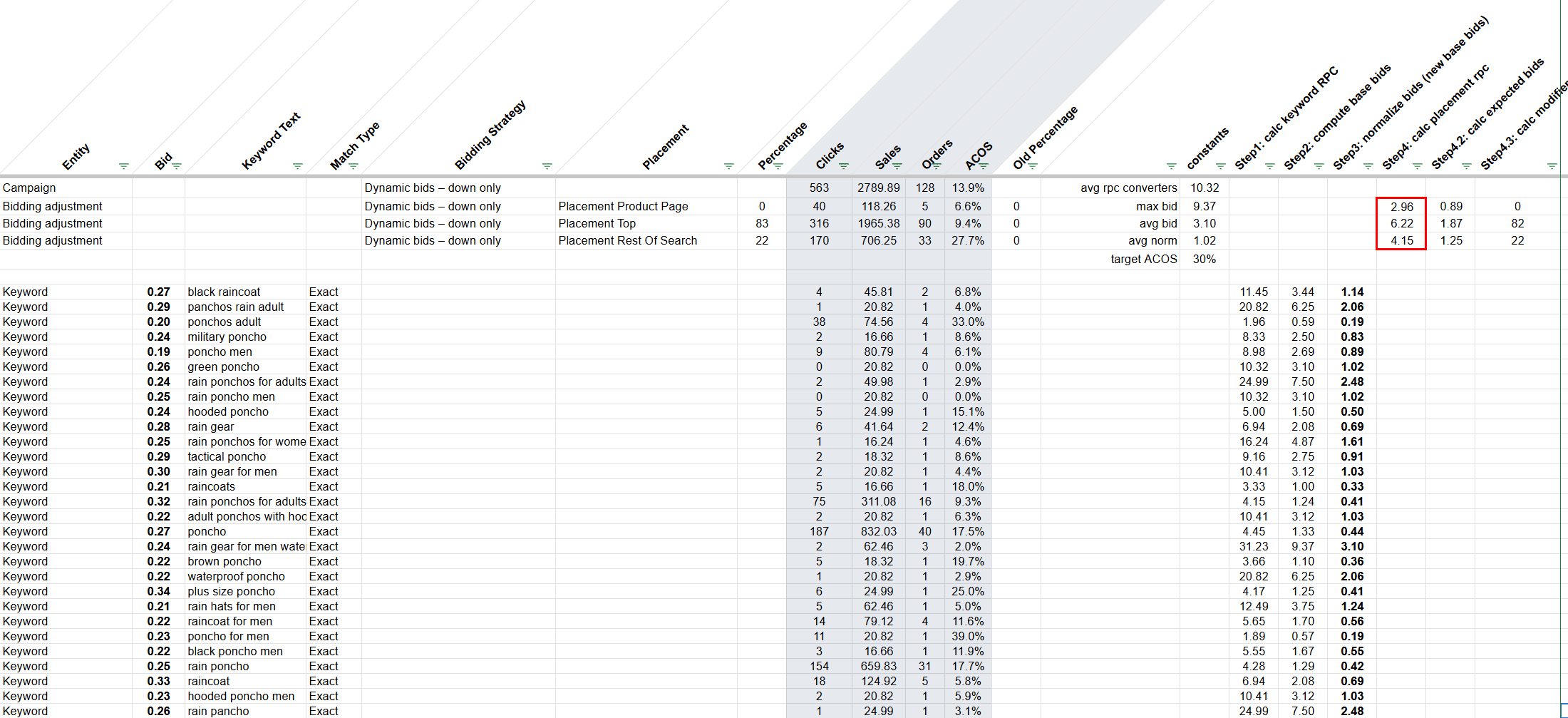Open the Step4 calc placement rpc filter

click(x=1417, y=166)
